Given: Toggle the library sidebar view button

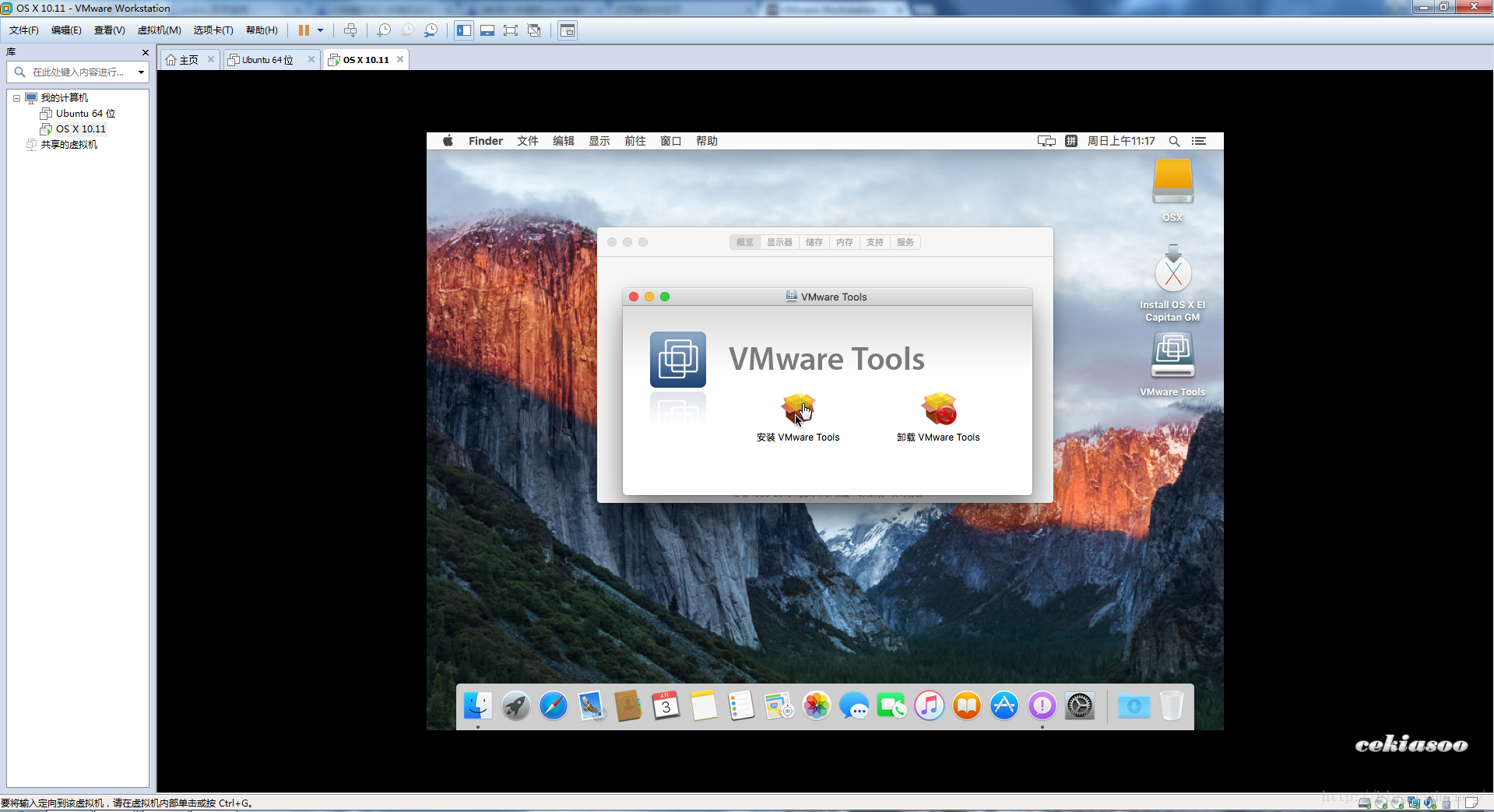Looking at the screenshot, I should (464, 30).
